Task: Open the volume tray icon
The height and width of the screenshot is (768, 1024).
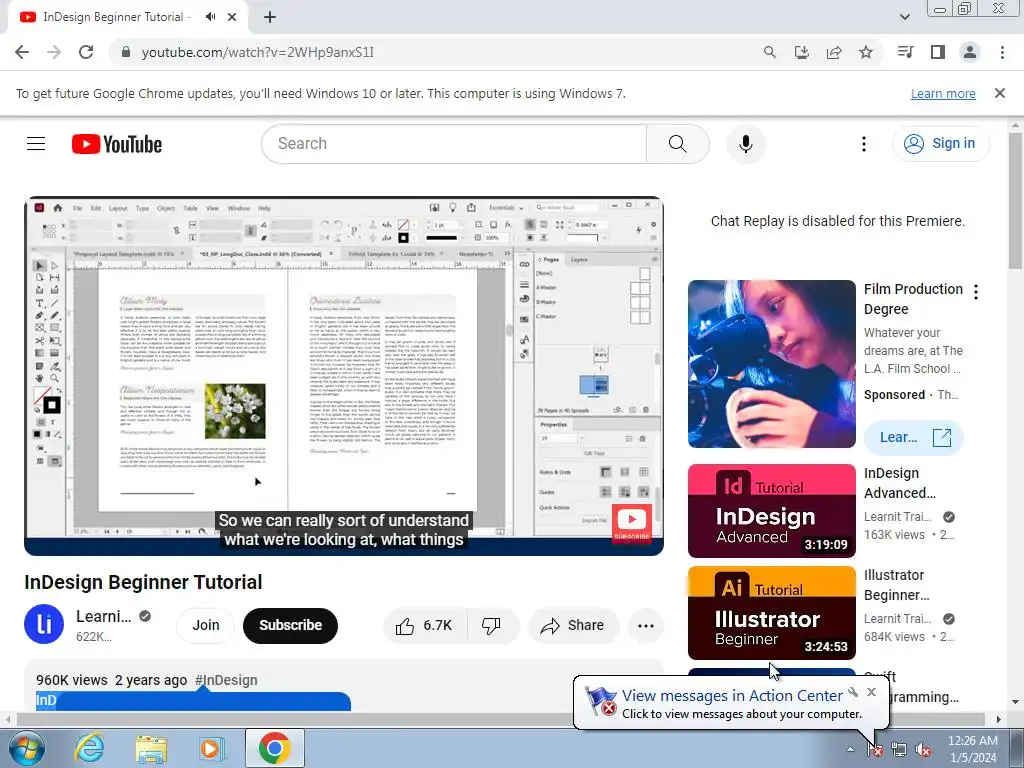Action: pyautogui.click(x=923, y=750)
